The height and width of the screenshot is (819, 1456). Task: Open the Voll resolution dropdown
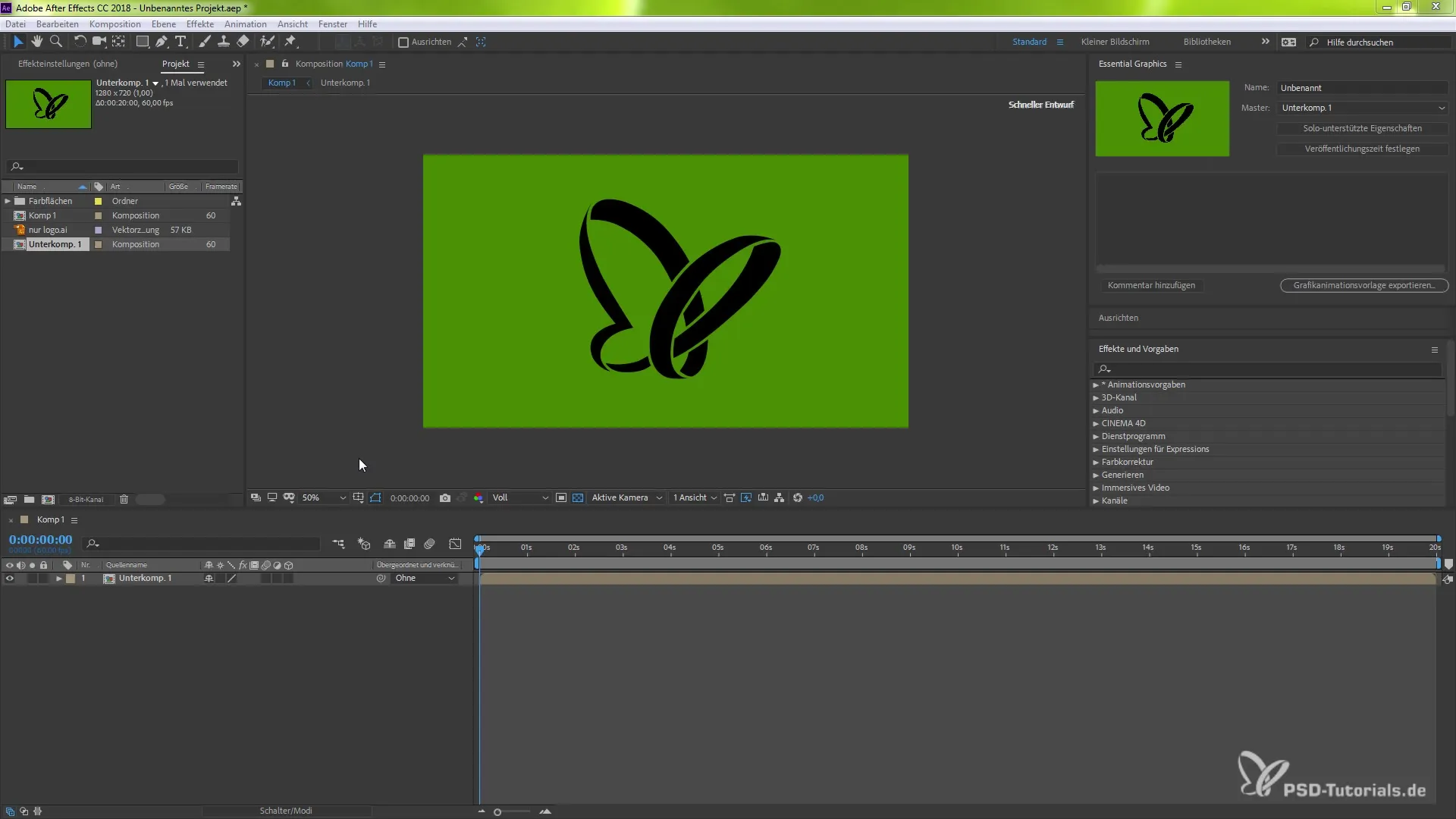point(519,498)
